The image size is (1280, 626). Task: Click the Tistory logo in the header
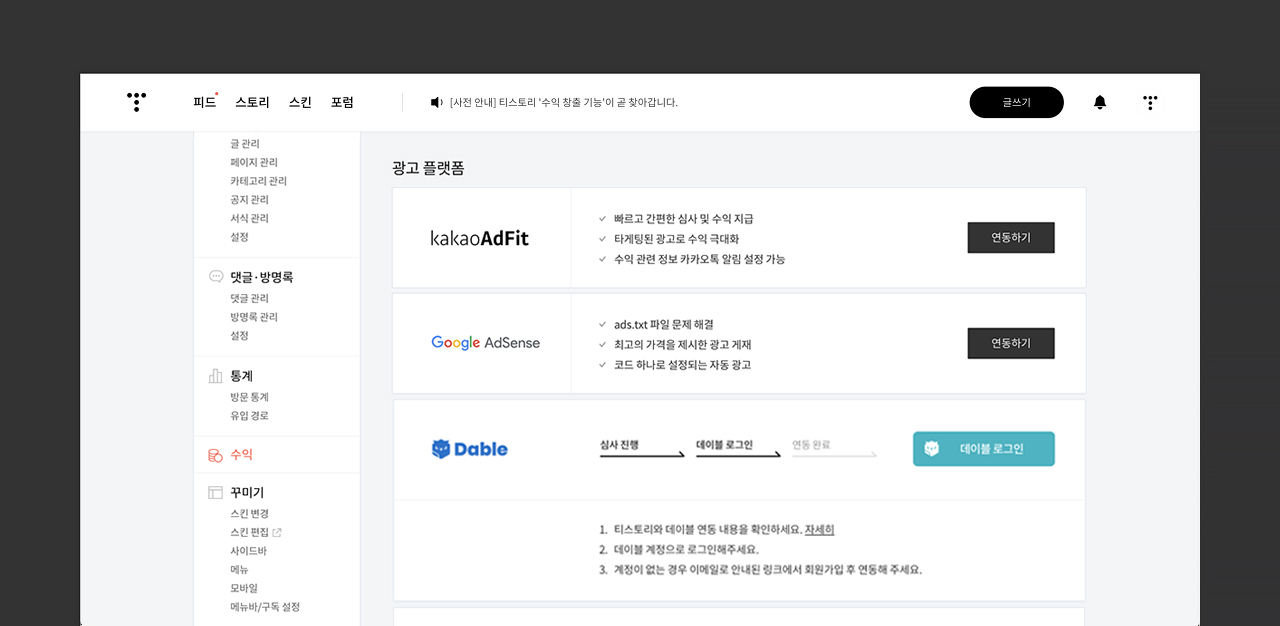(x=137, y=102)
